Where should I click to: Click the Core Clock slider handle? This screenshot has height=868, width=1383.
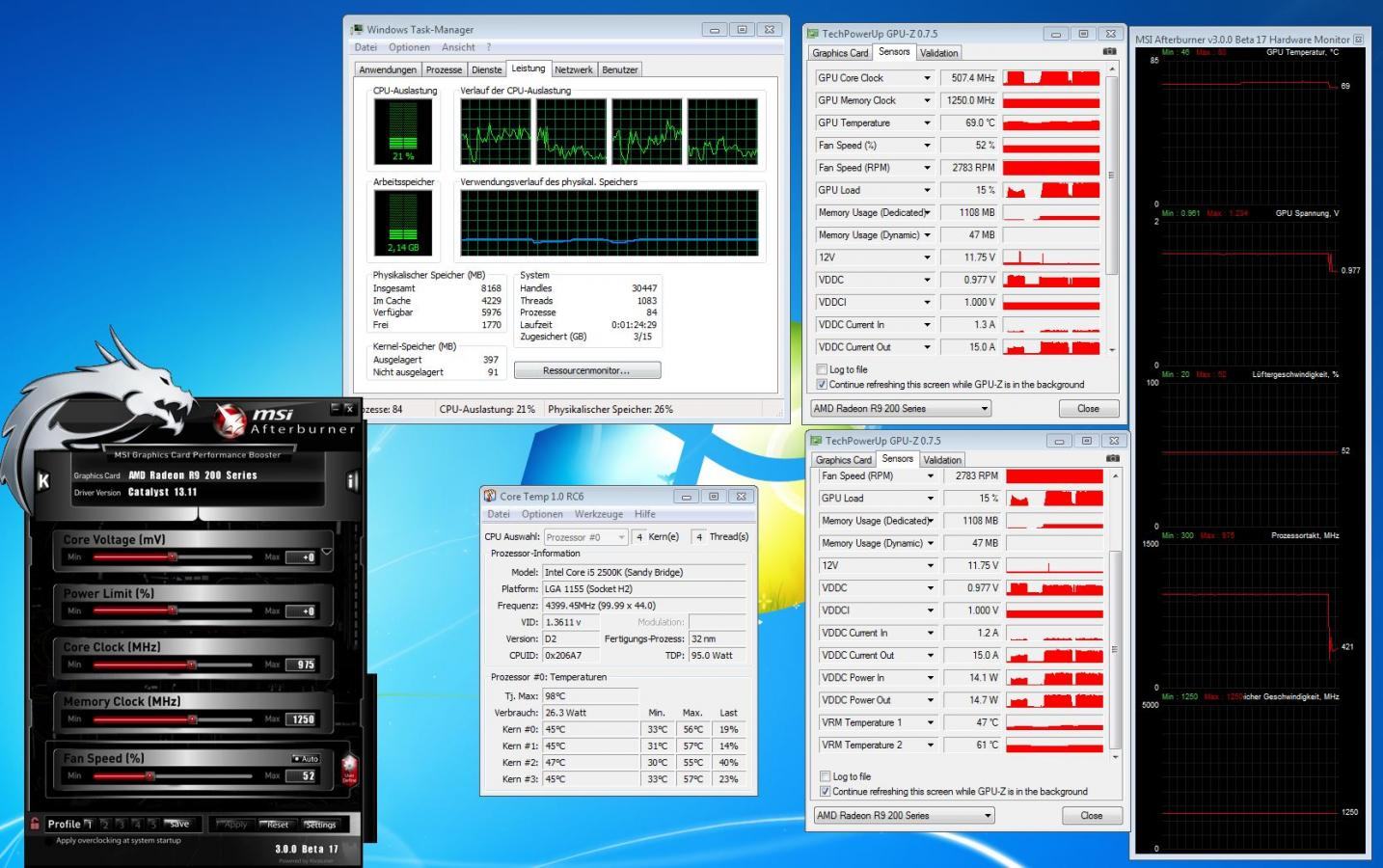[191, 665]
